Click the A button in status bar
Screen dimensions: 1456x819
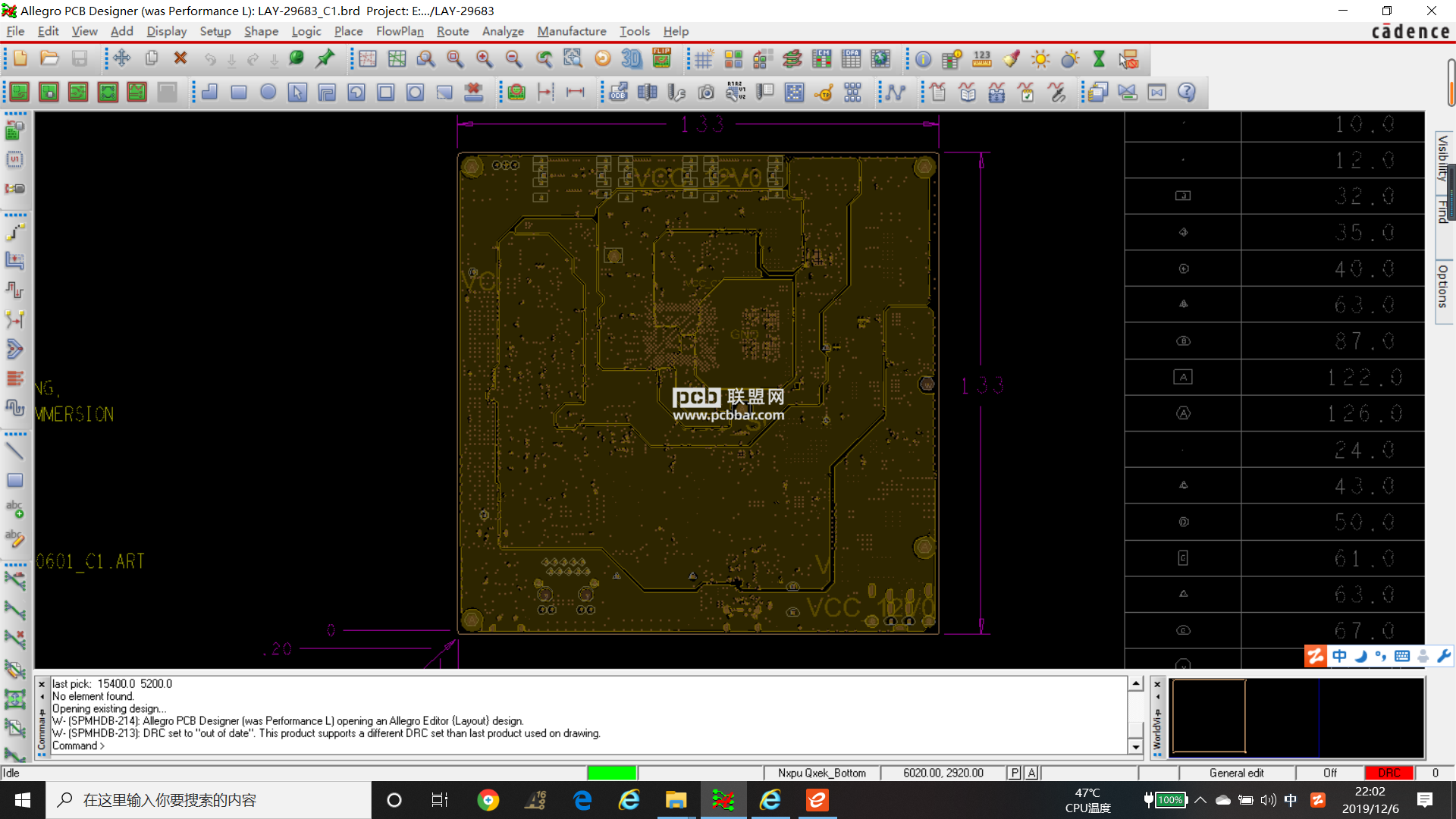coord(1031,773)
